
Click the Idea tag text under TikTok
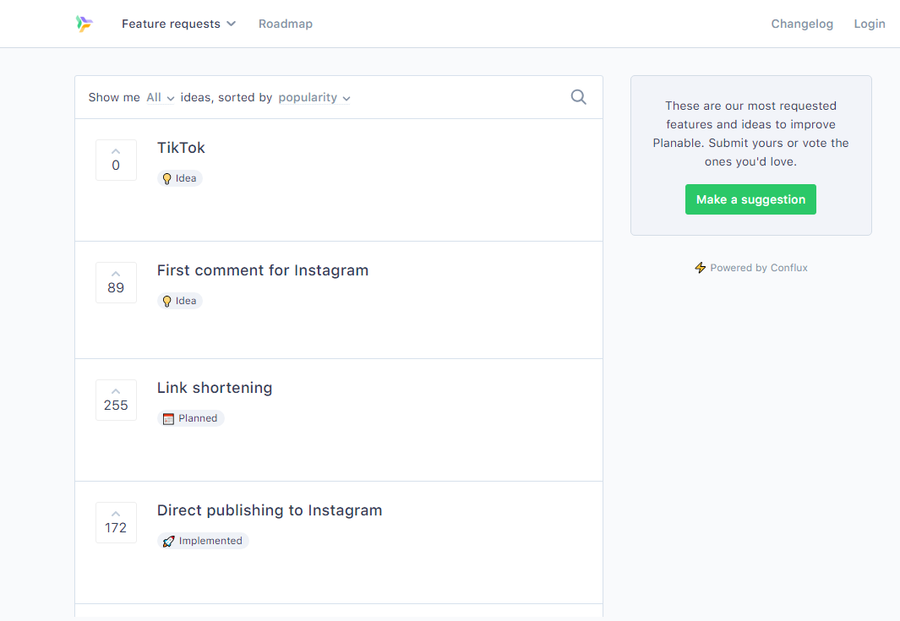click(x=186, y=178)
